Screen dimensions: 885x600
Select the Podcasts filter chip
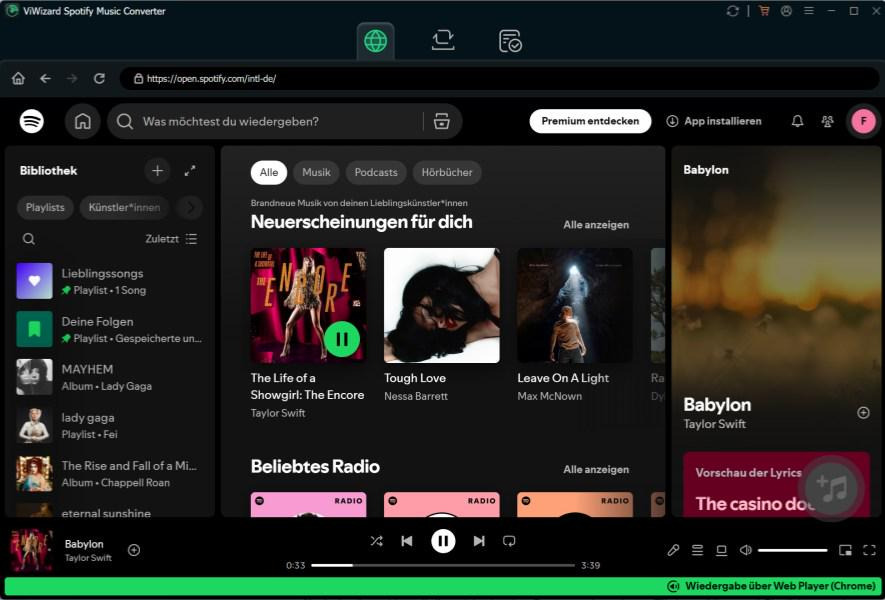point(376,172)
